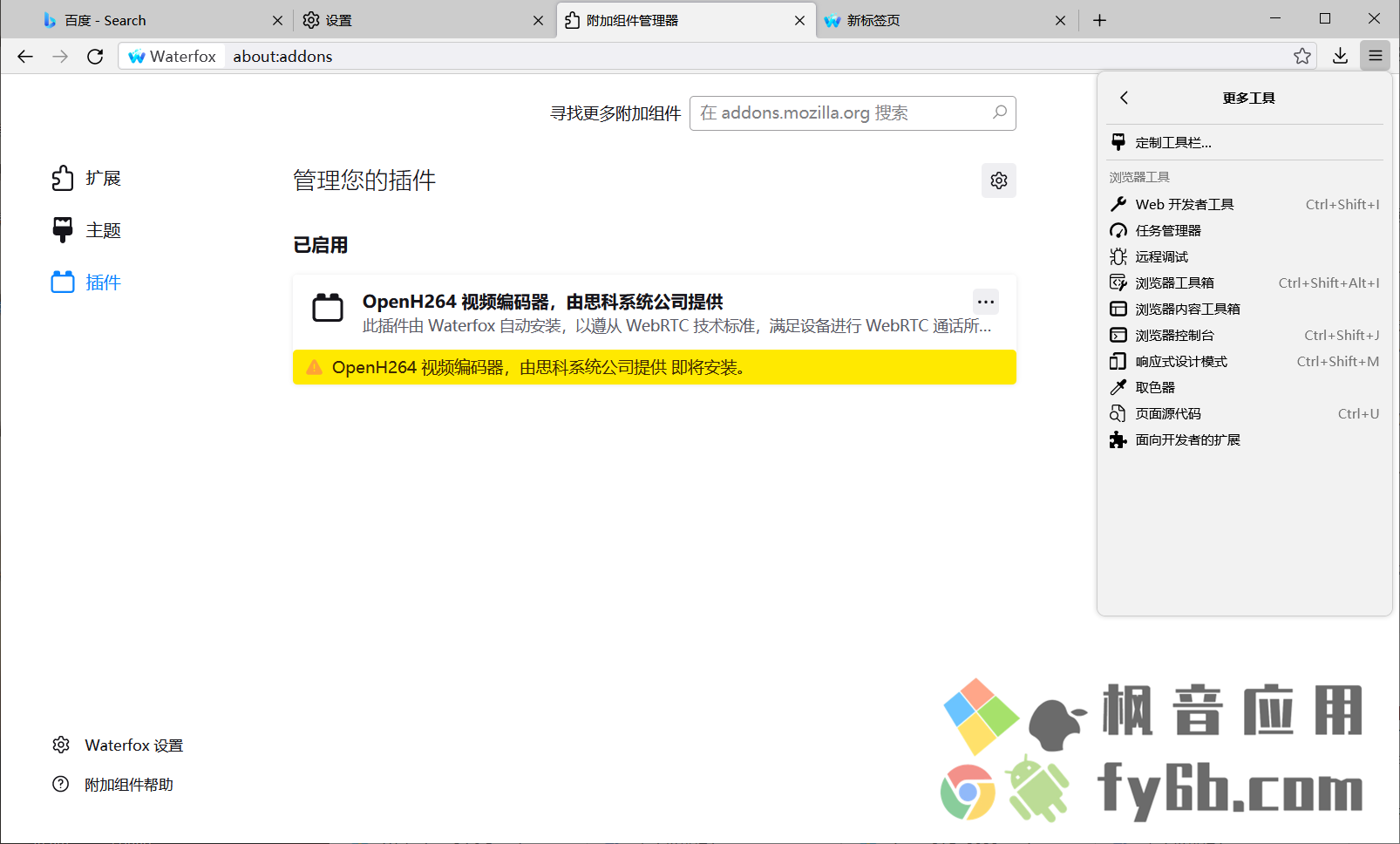Choose 定制工具栏... in more tools
This screenshot has width=1400, height=844.
pyautogui.click(x=1245, y=142)
